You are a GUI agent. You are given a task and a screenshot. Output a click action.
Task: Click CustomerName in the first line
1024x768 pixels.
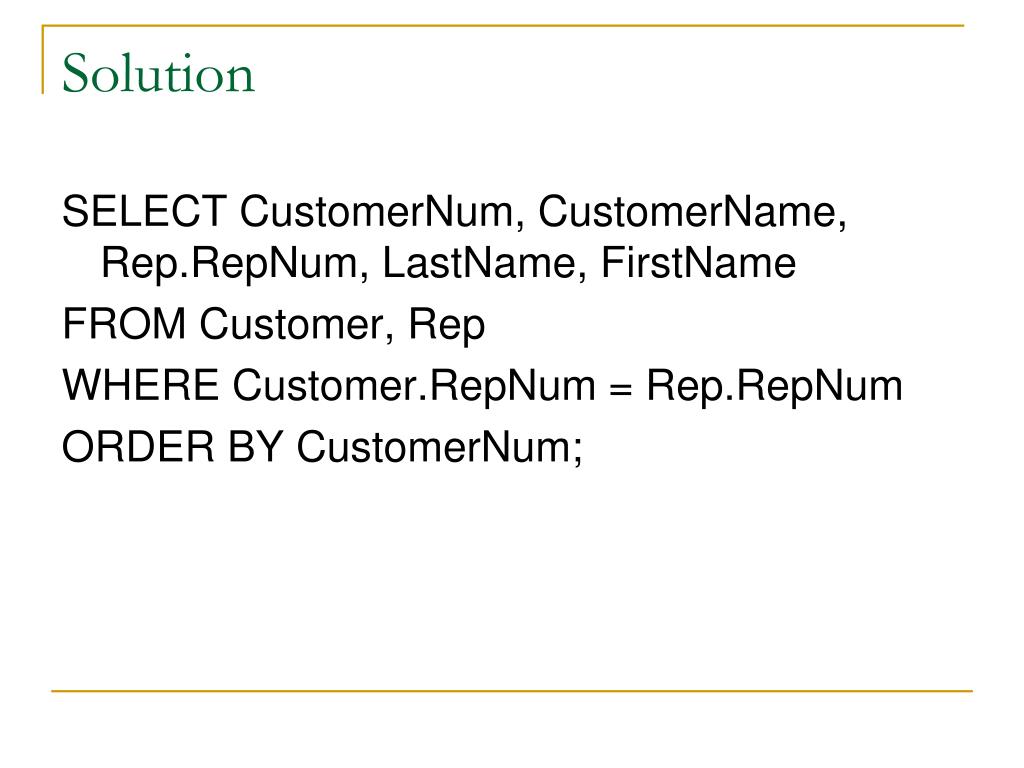tap(692, 213)
